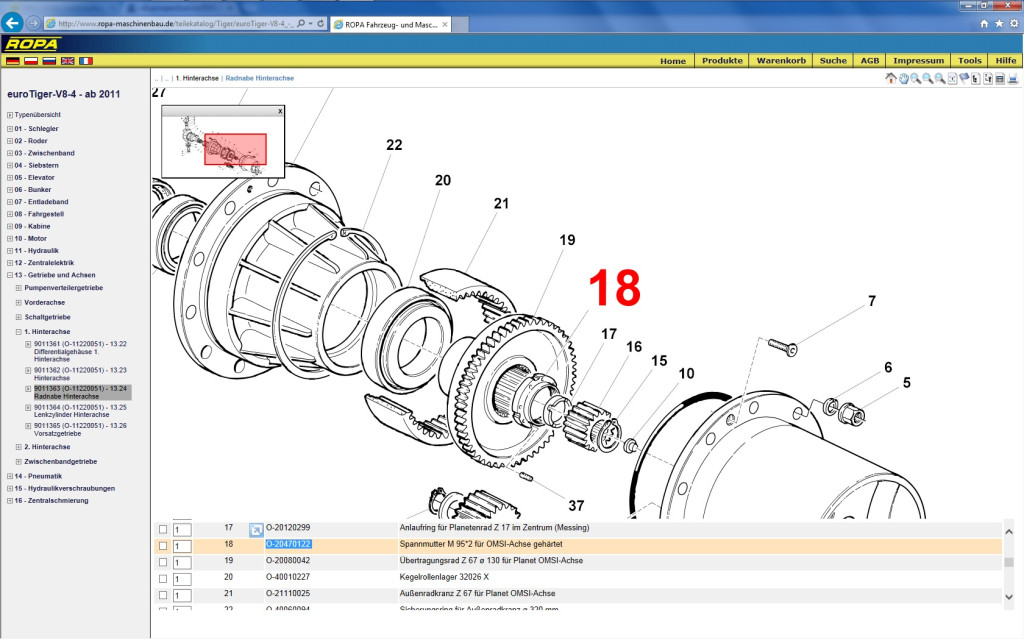
Task: Open the Tools menu item
Action: pos(970,61)
